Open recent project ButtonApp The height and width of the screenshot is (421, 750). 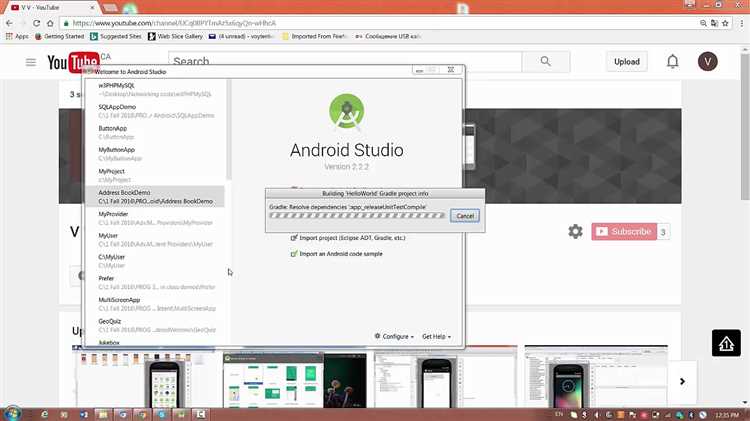[x=154, y=133]
